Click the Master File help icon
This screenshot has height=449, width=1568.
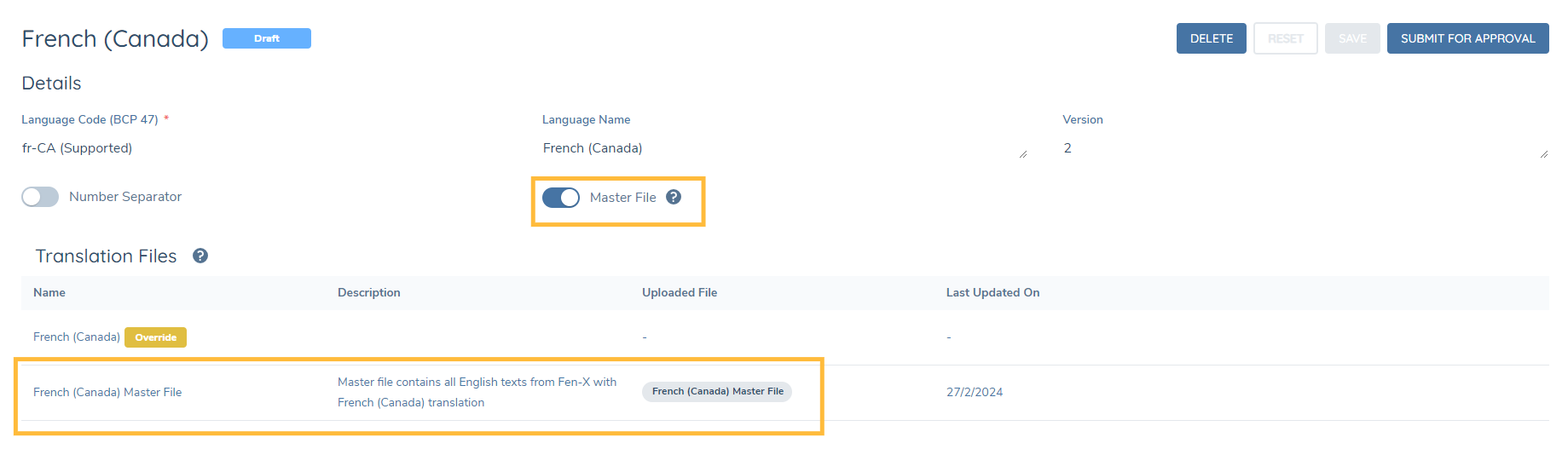point(674,197)
